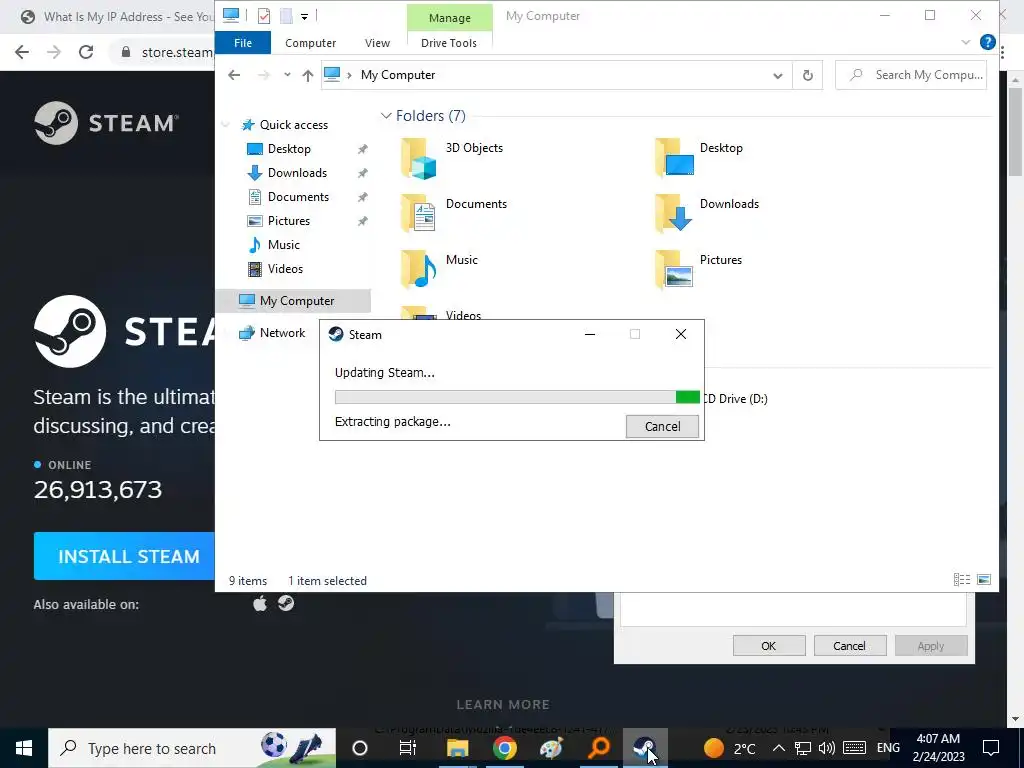Select Music under Quick access
This screenshot has width=1024, height=768.
(x=283, y=245)
